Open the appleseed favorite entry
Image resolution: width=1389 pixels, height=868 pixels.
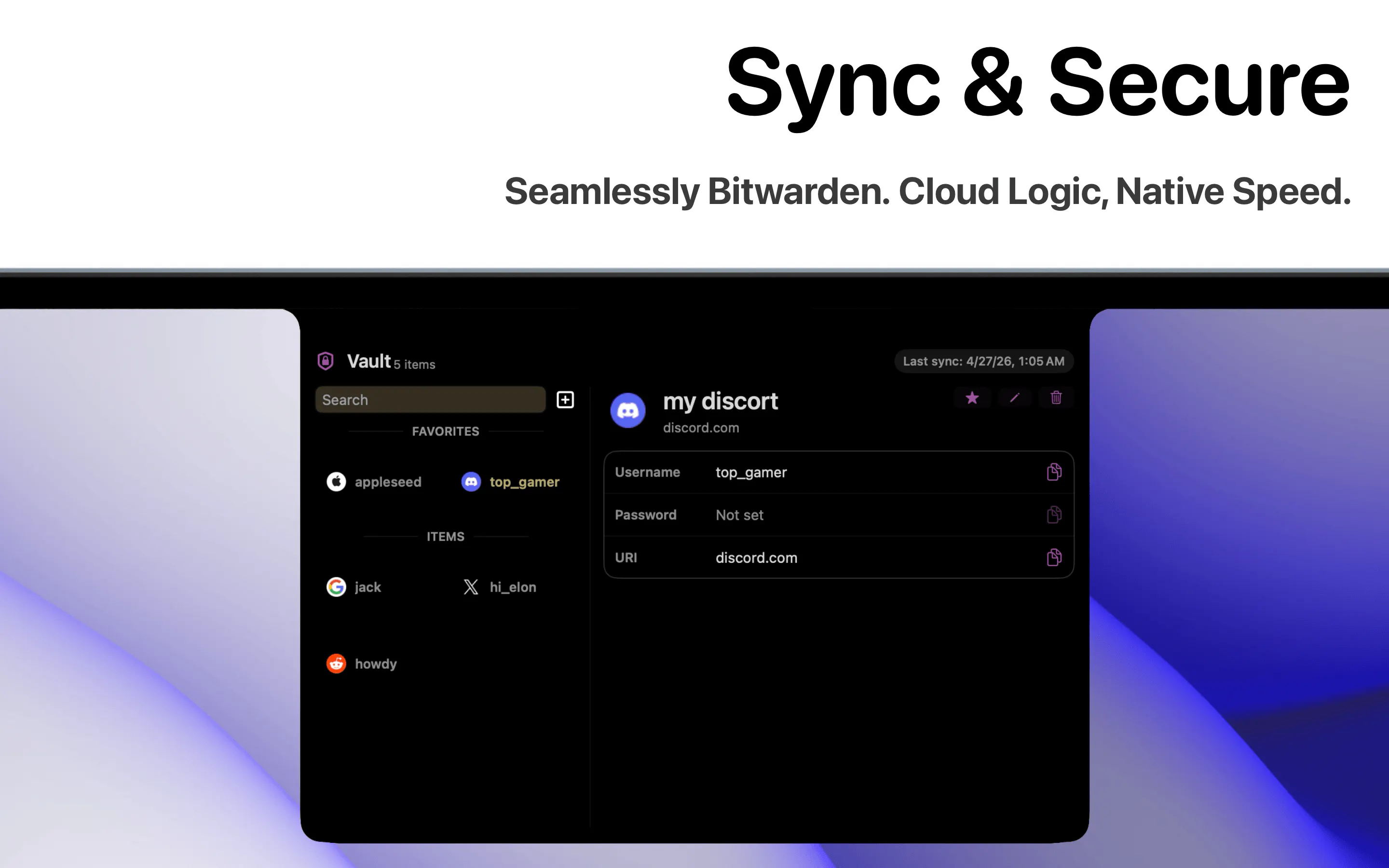(x=374, y=482)
